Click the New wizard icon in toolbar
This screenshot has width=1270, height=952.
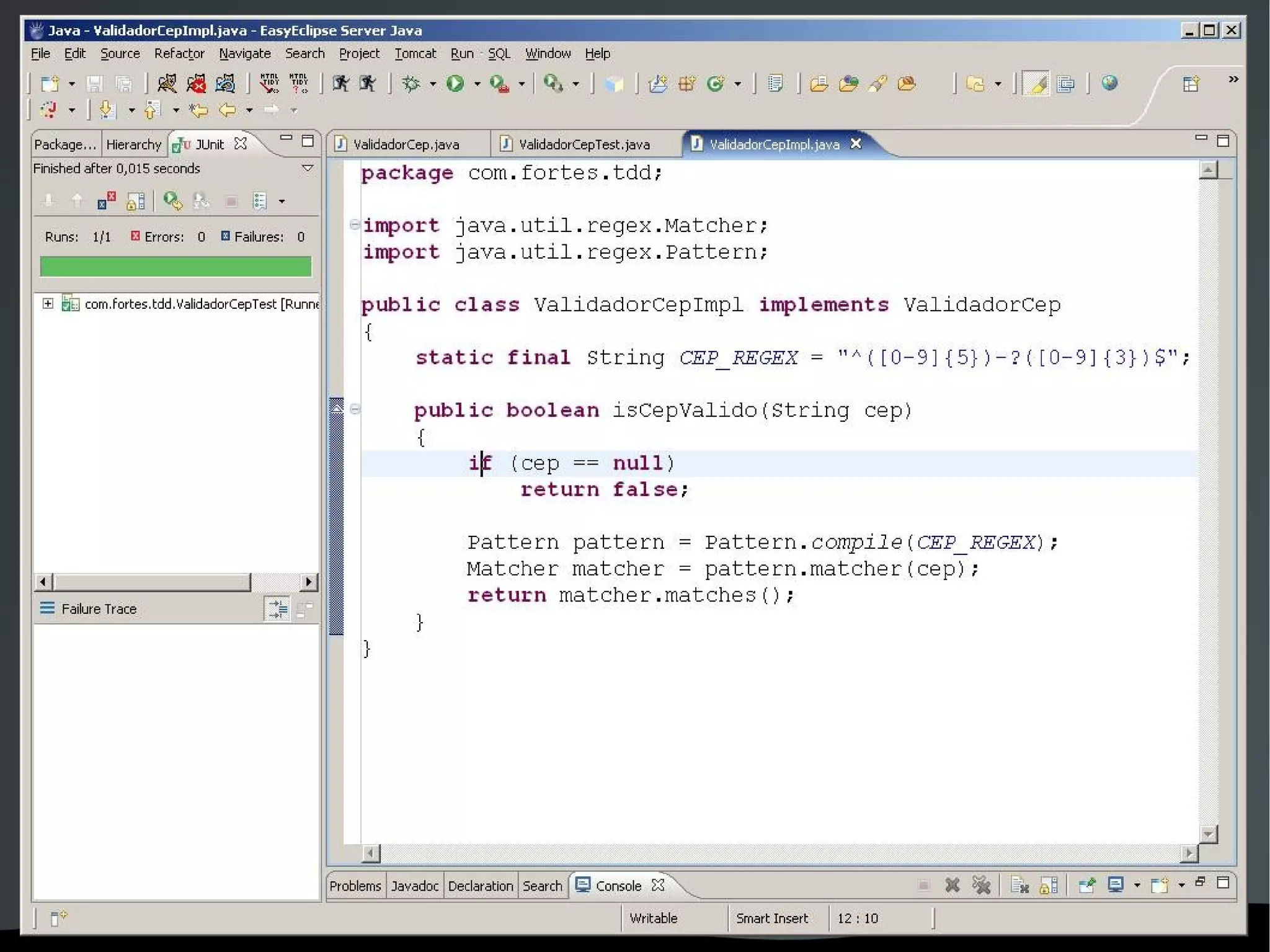click(x=50, y=84)
